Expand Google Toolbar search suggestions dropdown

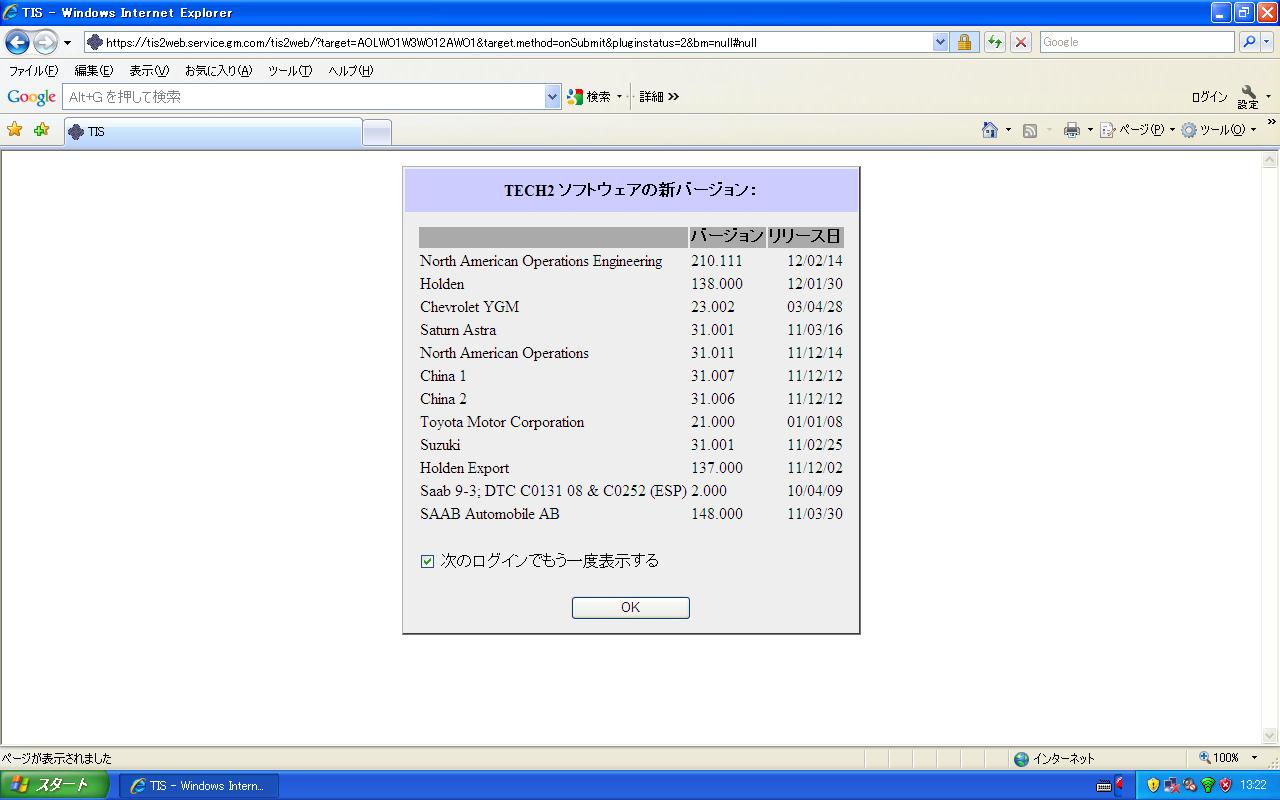553,97
